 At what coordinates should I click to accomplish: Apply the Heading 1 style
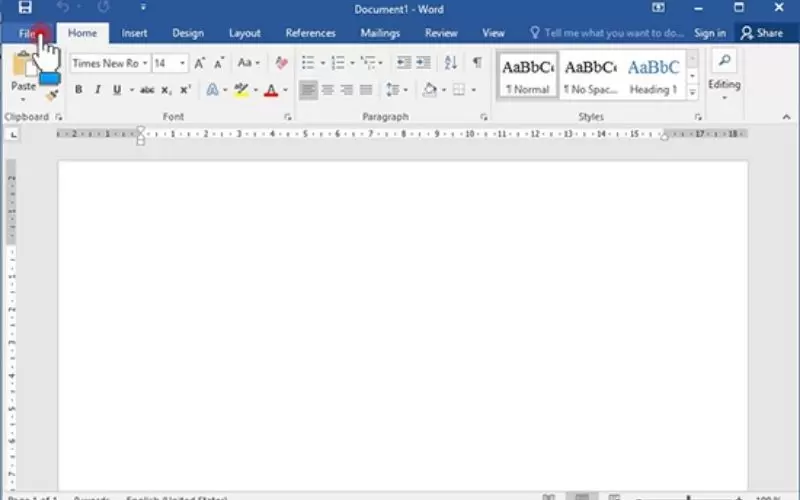654,76
